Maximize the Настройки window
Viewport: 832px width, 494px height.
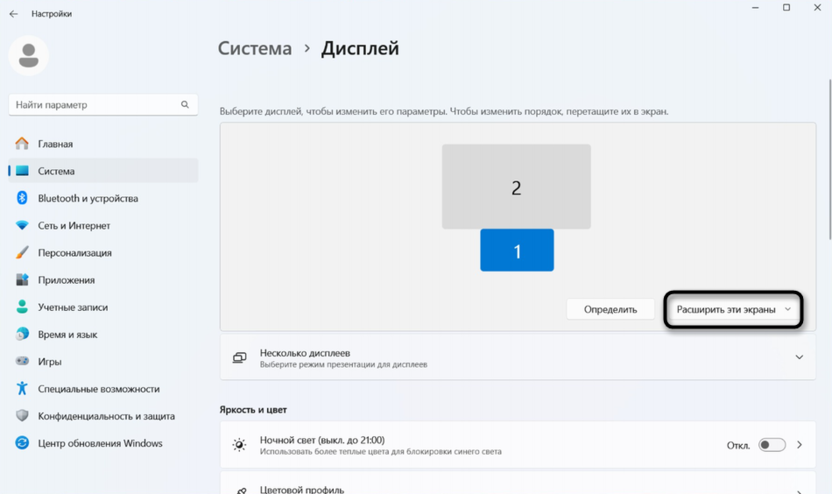click(x=786, y=7)
